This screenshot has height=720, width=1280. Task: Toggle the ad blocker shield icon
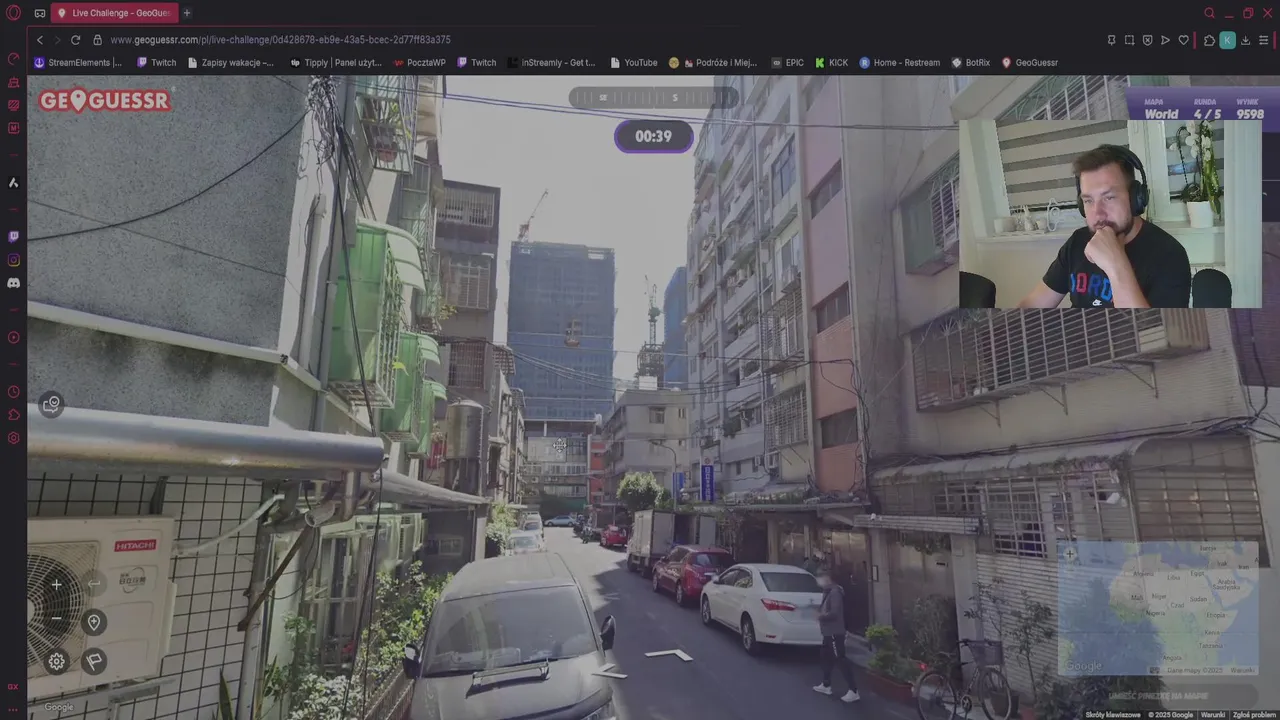[1147, 40]
